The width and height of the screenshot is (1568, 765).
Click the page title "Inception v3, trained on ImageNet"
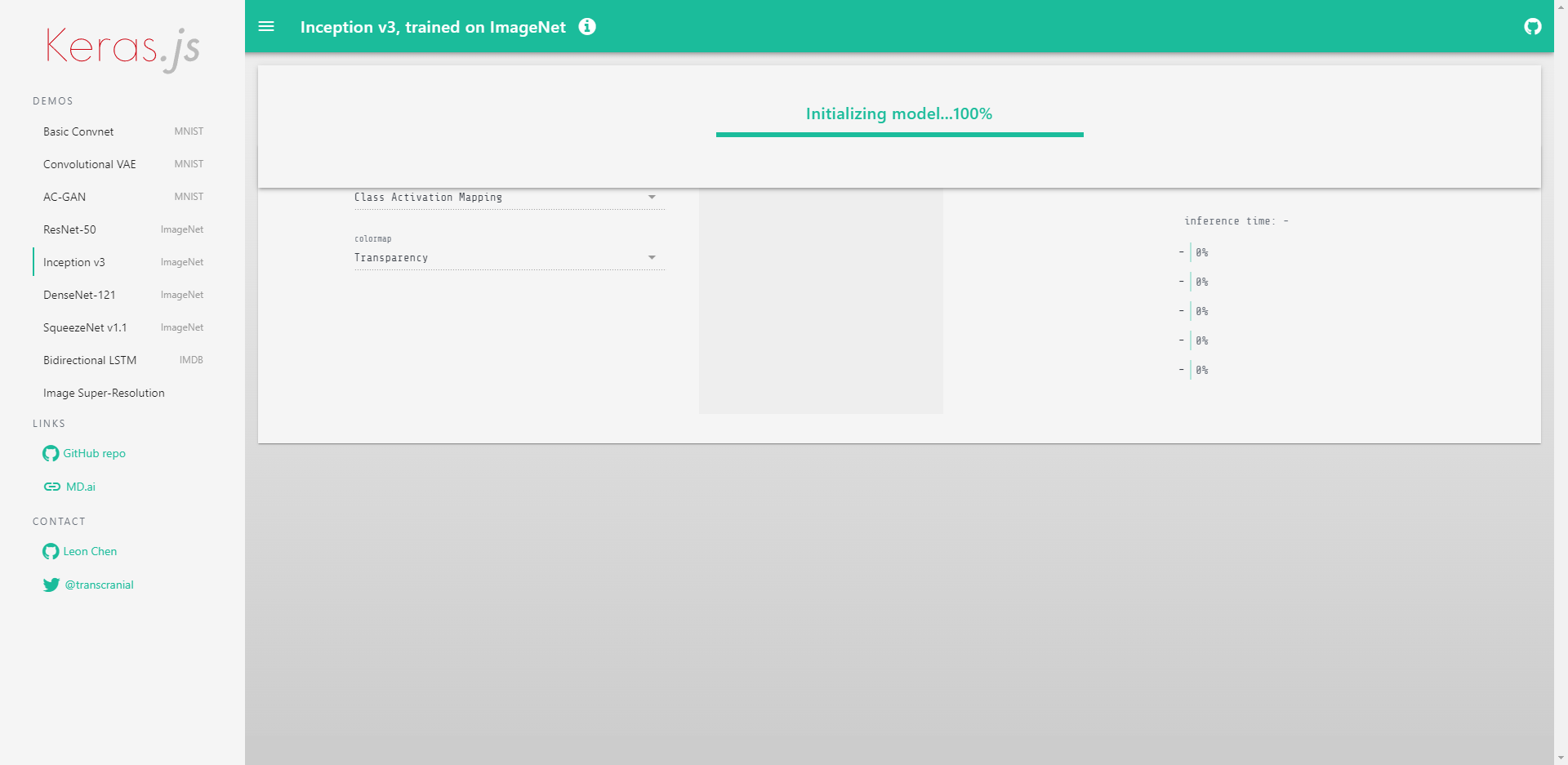433,27
